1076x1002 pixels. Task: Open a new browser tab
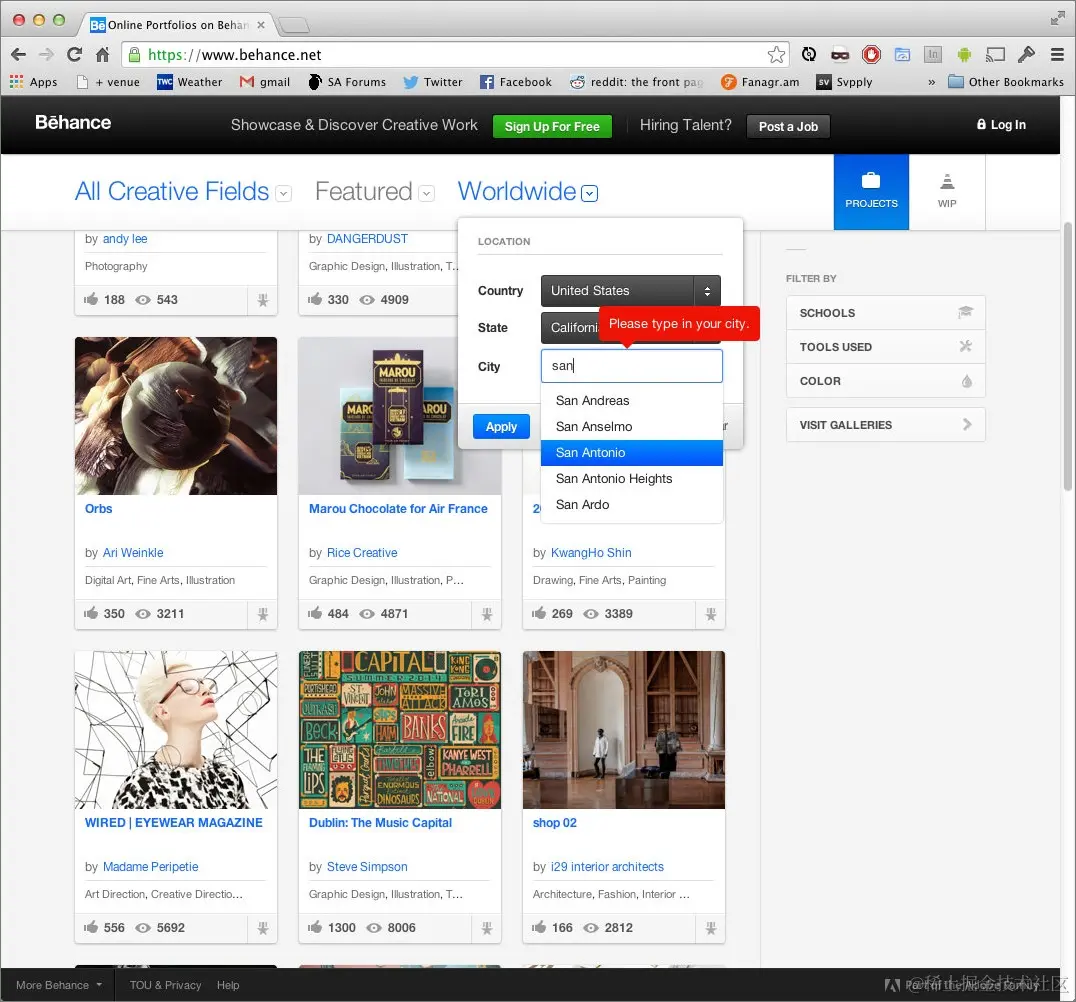pos(294,25)
